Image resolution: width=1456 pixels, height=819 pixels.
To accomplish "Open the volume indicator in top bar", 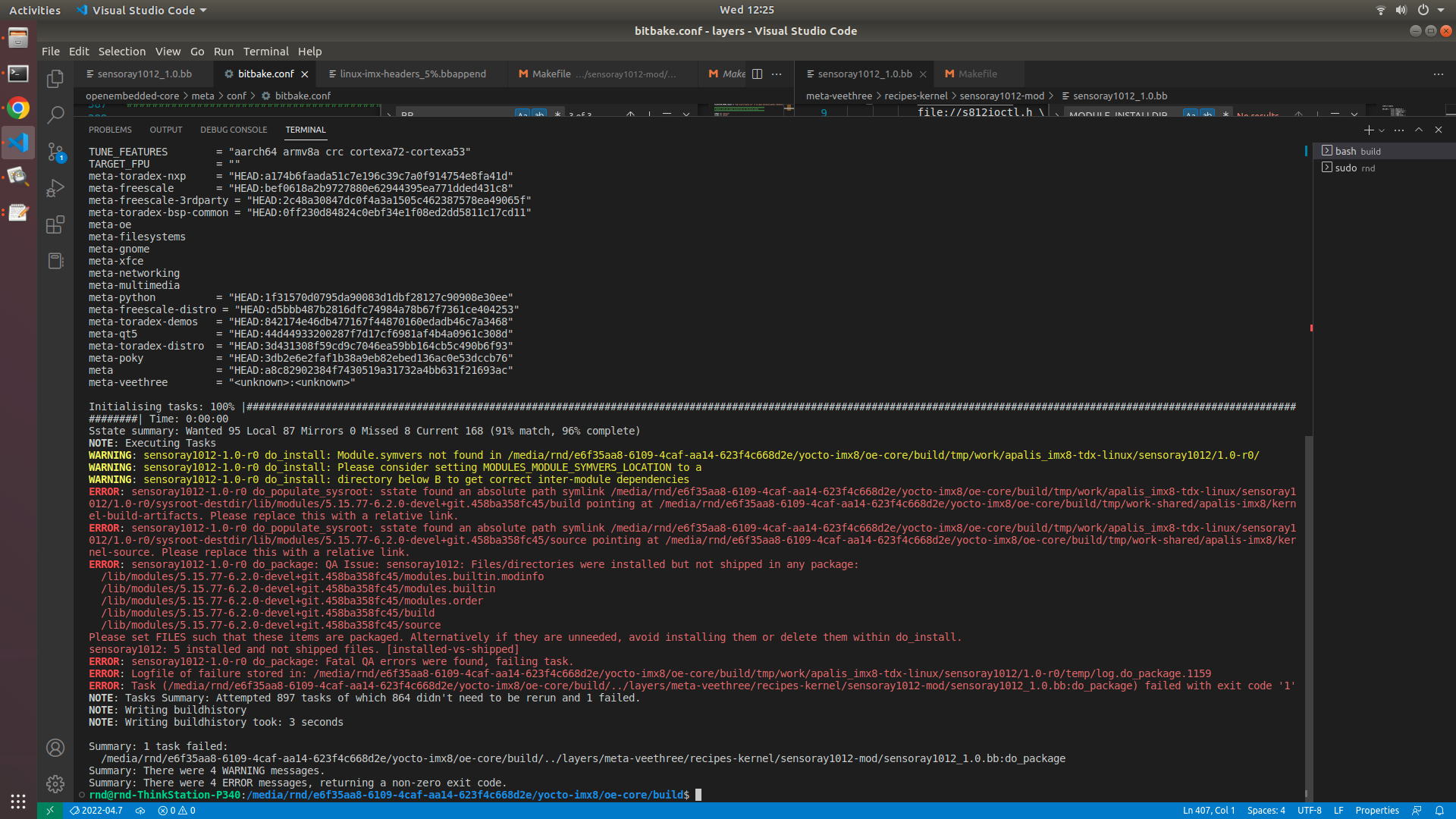I will [1401, 10].
